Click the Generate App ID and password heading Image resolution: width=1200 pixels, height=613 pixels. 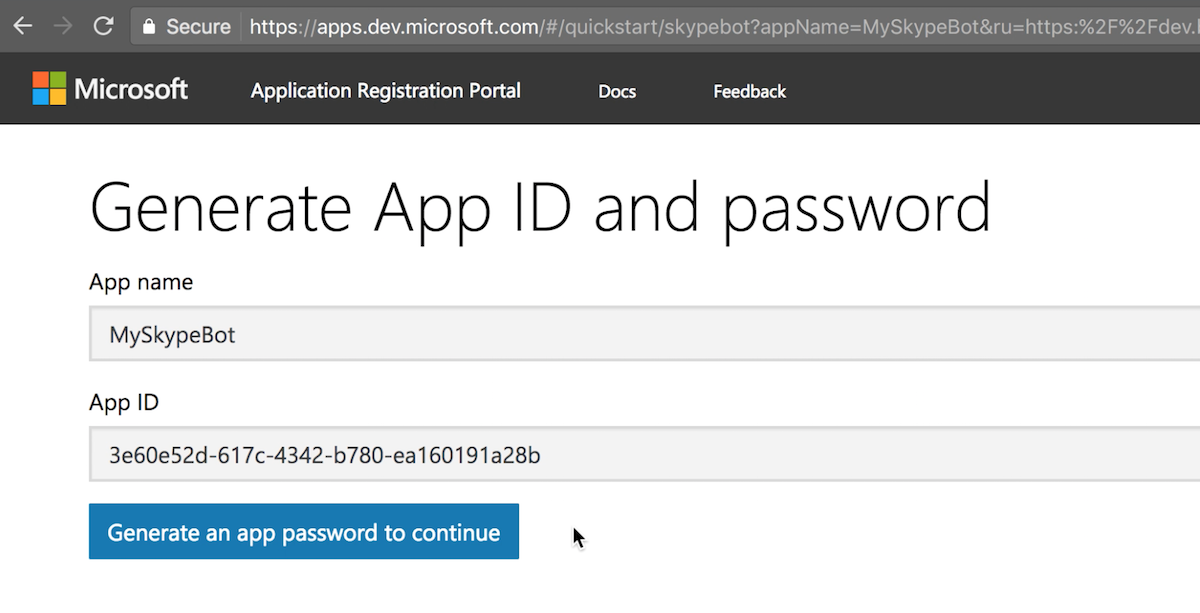click(x=540, y=207)
